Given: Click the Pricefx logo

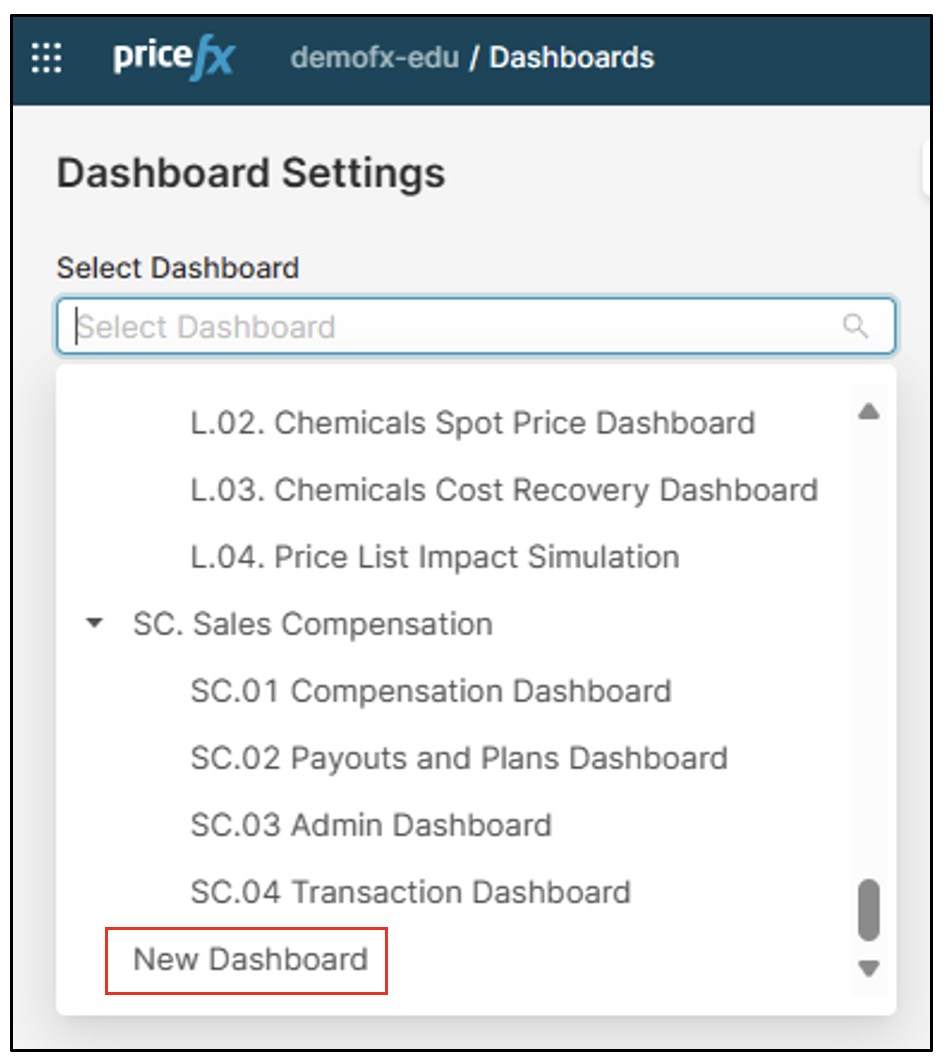Looking at the screenshot, I should click(173, 57).
